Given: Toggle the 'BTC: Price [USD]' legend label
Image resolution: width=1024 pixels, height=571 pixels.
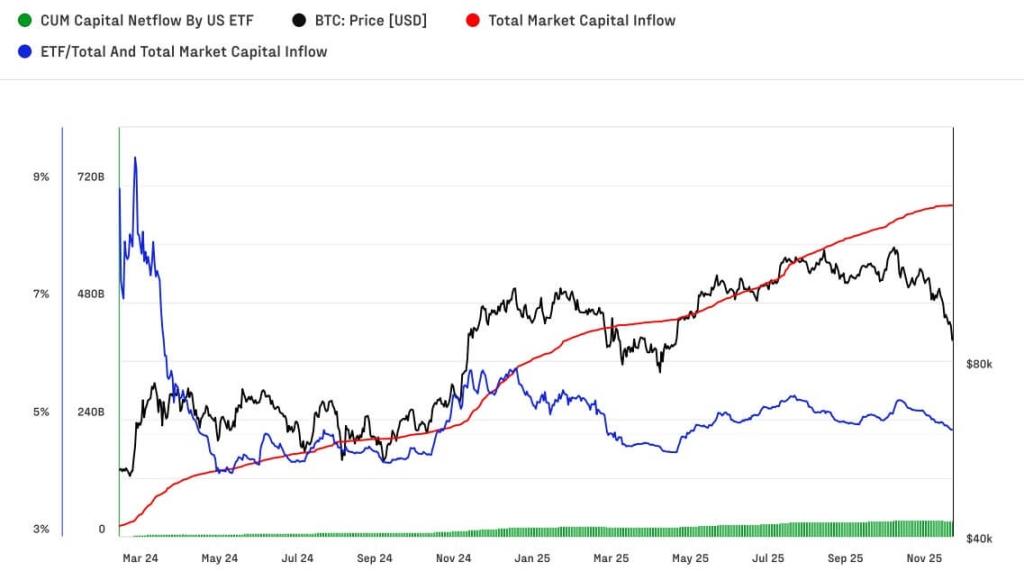Looking at the screenshot, I should point(373,20).
